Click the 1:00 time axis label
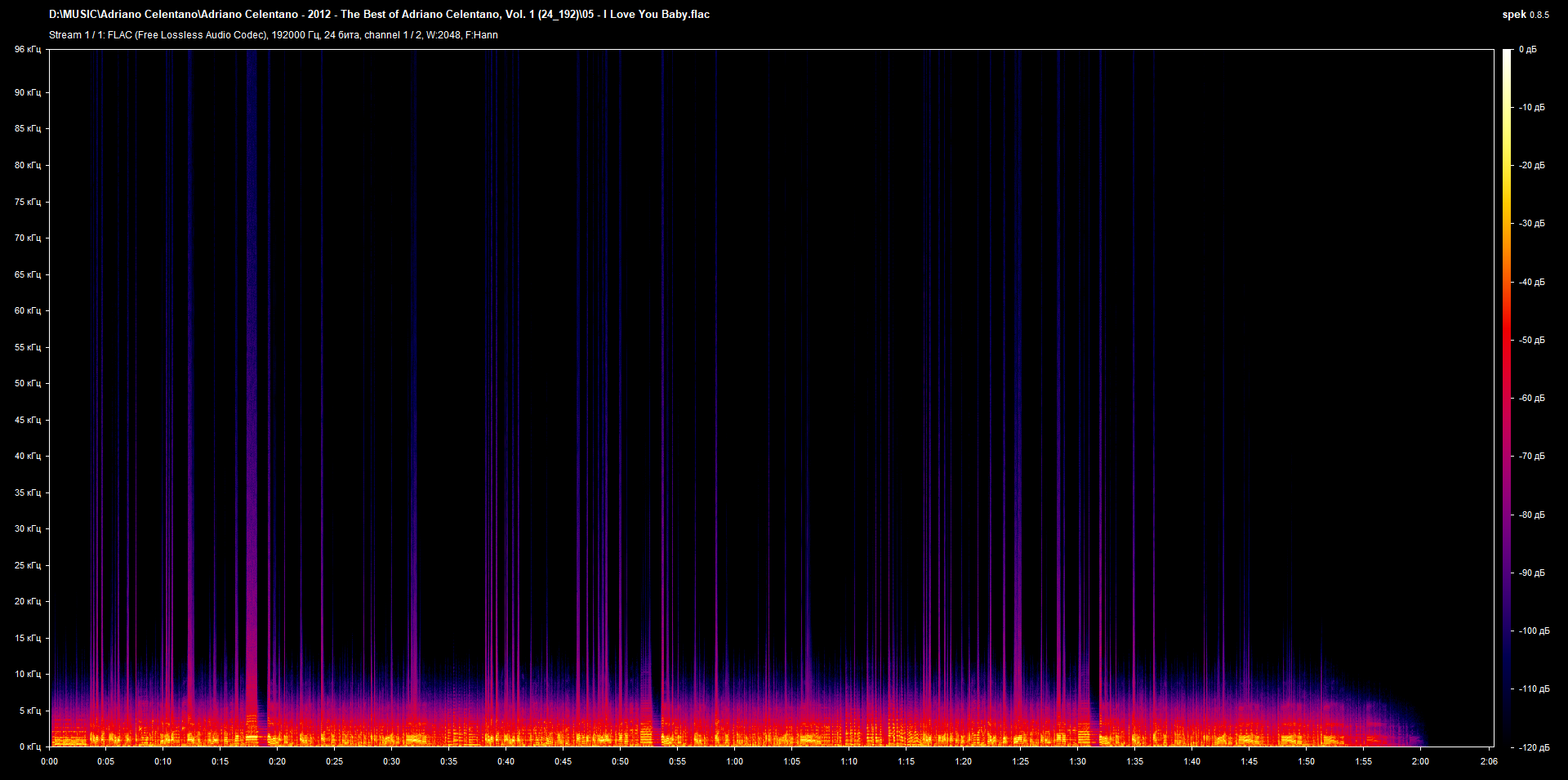The width and height of the screenshot is (1568, 780). click(x=735, y=761)
